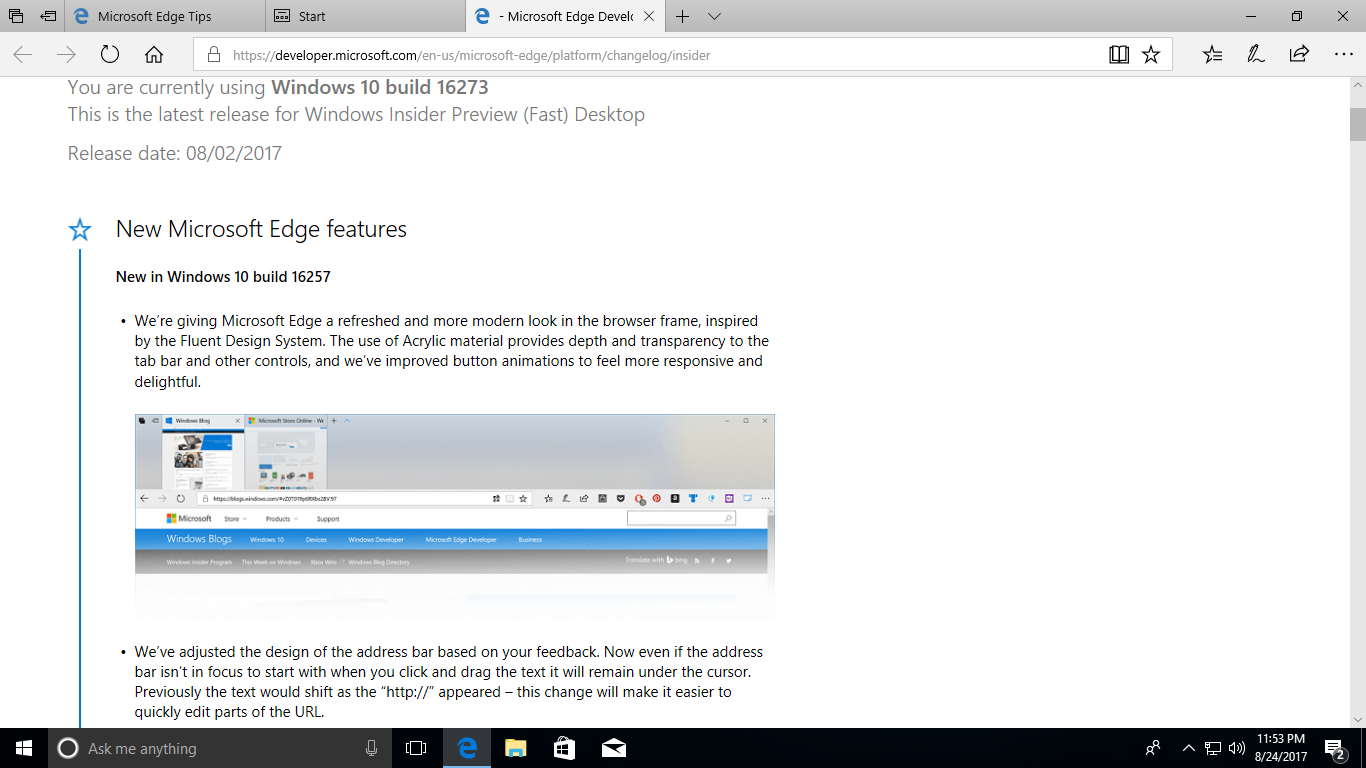Open the Home page
Image resolution: width=1366 pixels, height=768 pixels.
[x=154, y=55]
